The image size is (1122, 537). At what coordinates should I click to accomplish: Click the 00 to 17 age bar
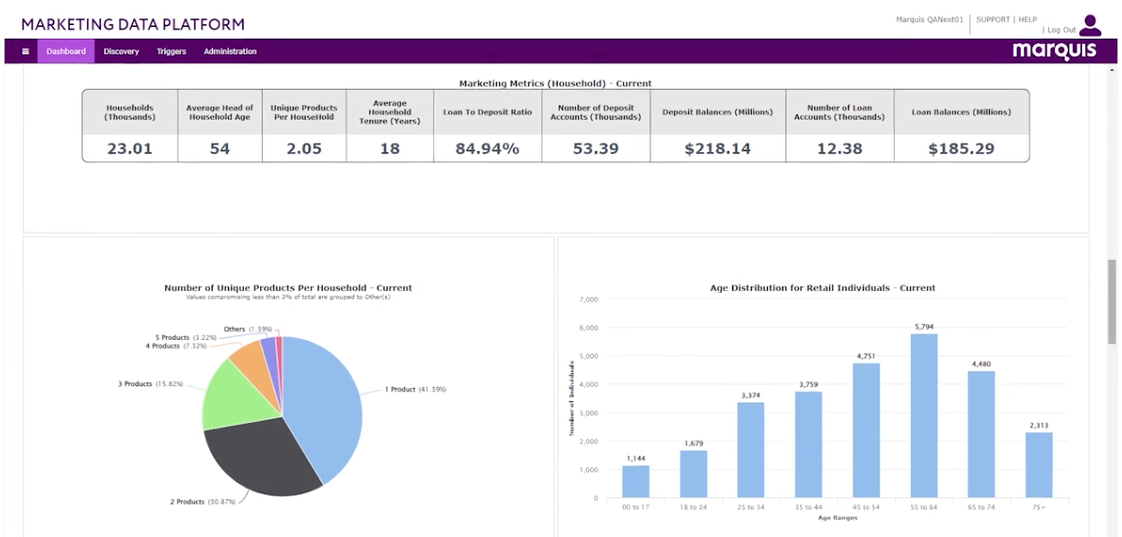(x=635, y=481)
